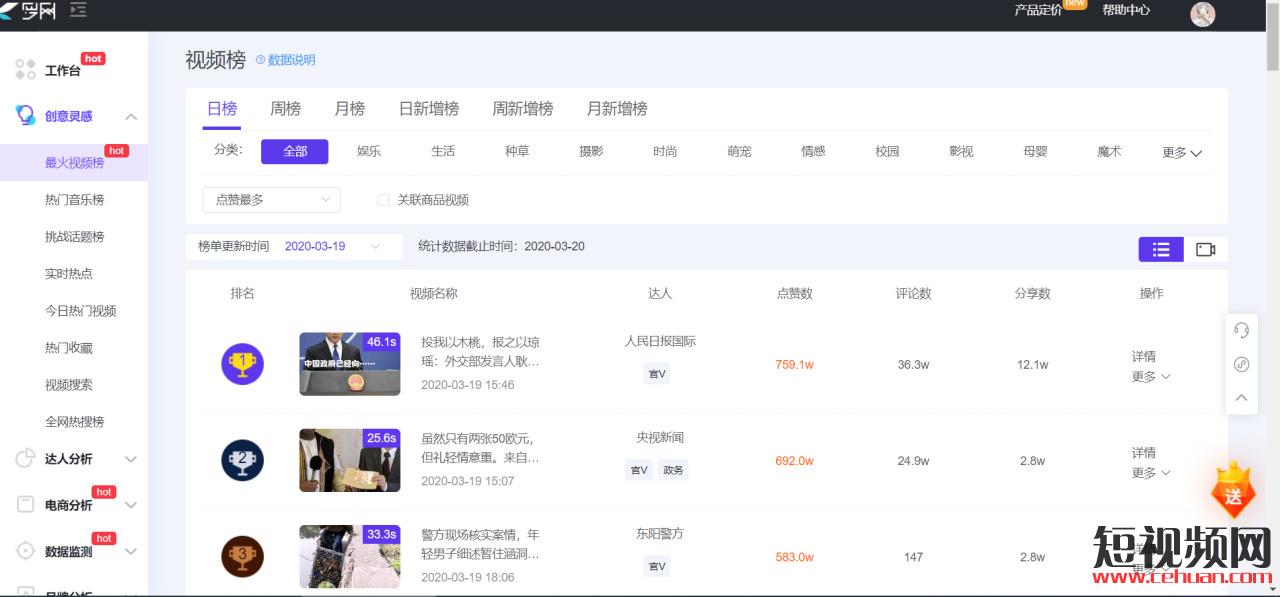This screenshot has height=597, width=1280.
Task: Select 全部 category filter
Action: pyautogui.click(x=294, y=151)
